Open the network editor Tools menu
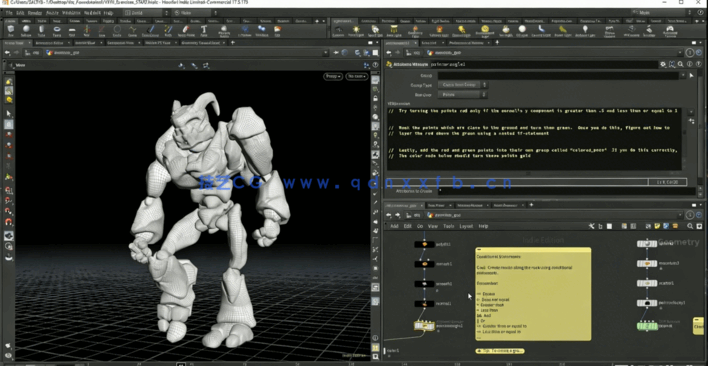The image size is (708, 366). pos(448,226)
